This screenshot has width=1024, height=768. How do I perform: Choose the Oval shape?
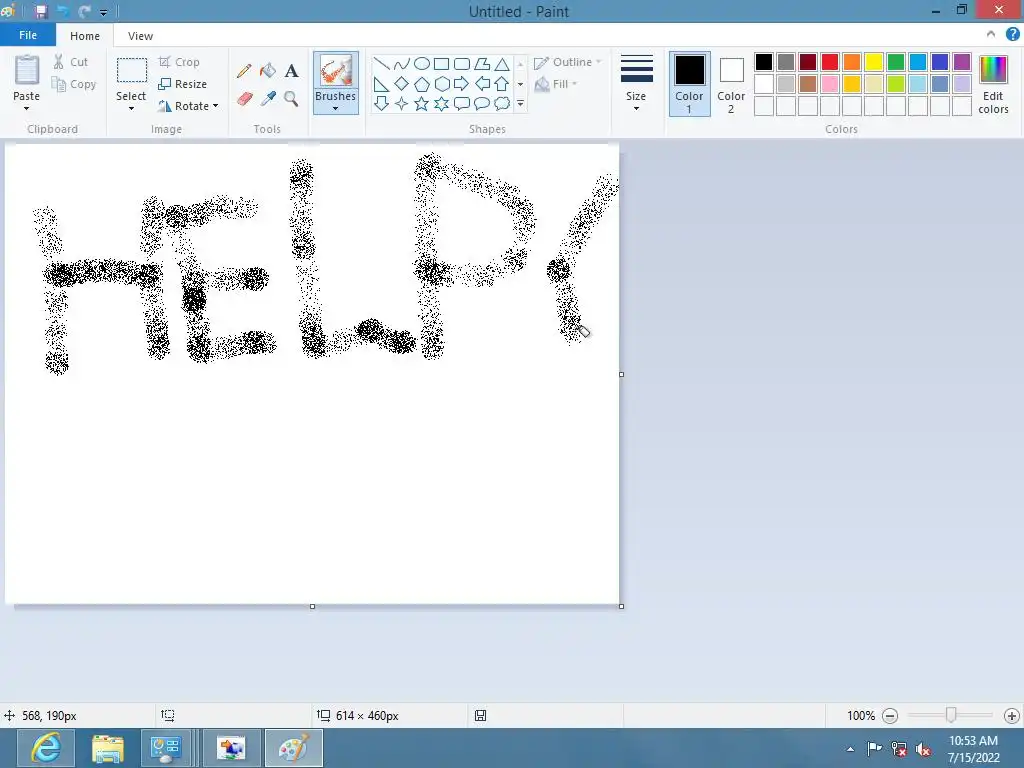(x=422, y=63)
